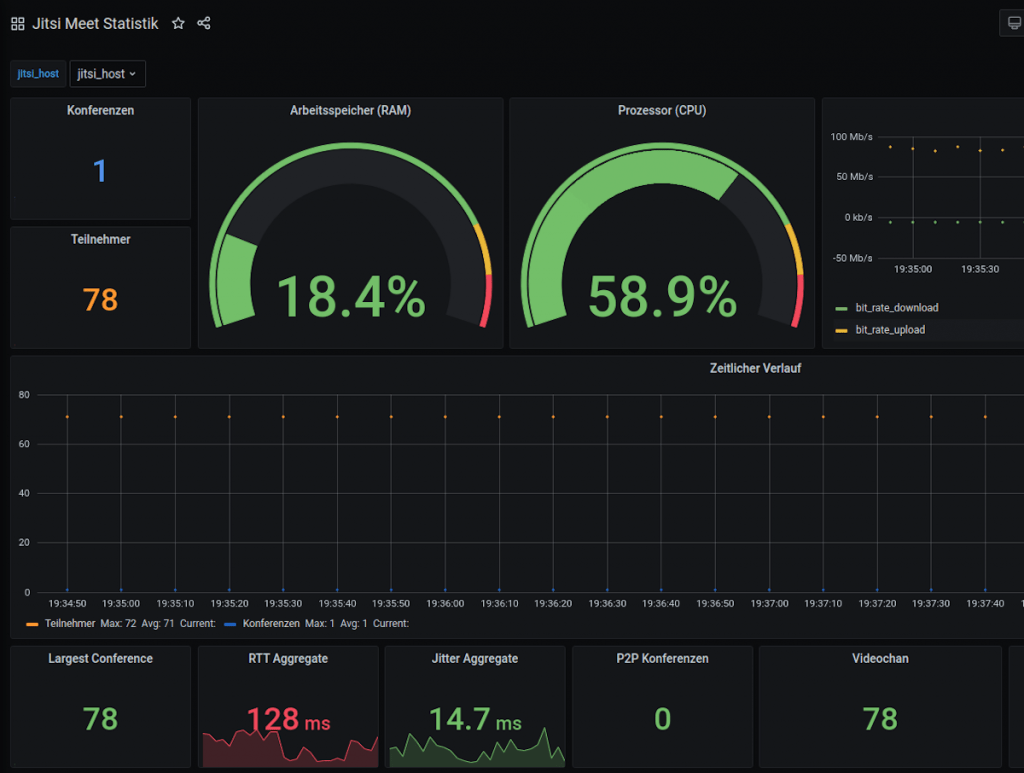Open the Konferenzen stat panel title menu
This screenshot has height=773, width=1024.
click(x=100, y=111)
